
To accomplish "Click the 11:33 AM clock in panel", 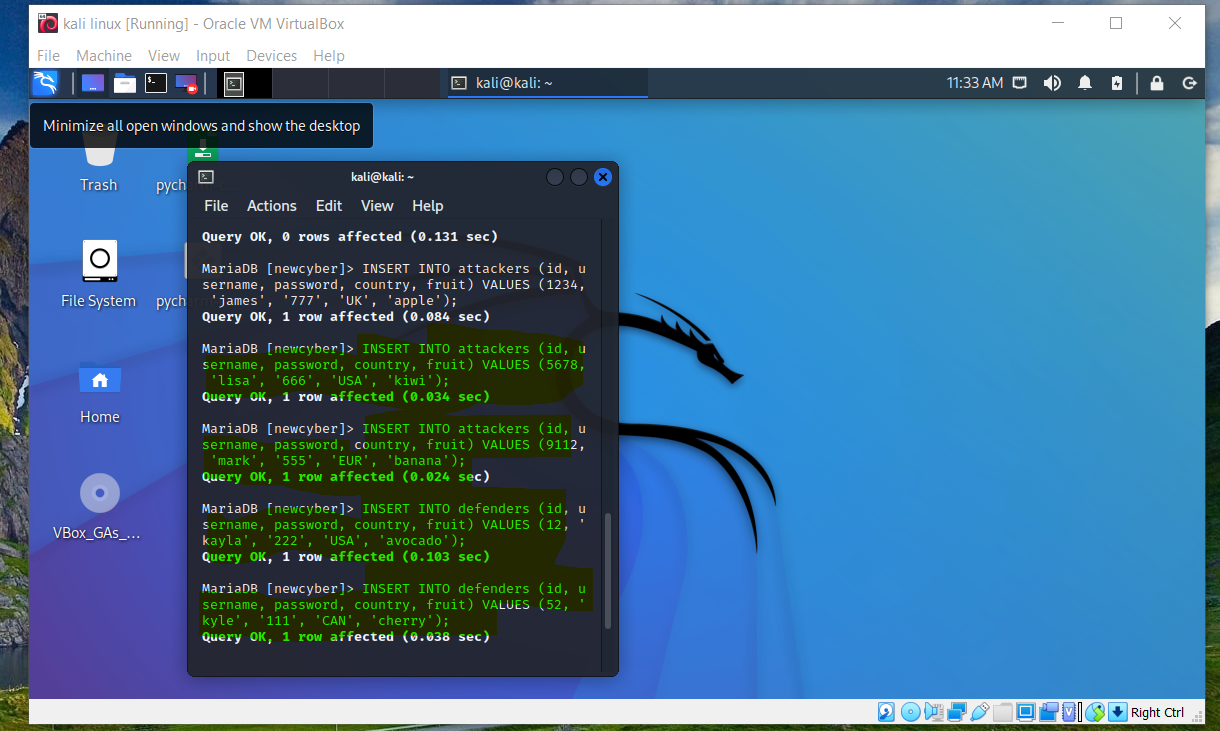I will pyautogui.click(x=975, y=83).
